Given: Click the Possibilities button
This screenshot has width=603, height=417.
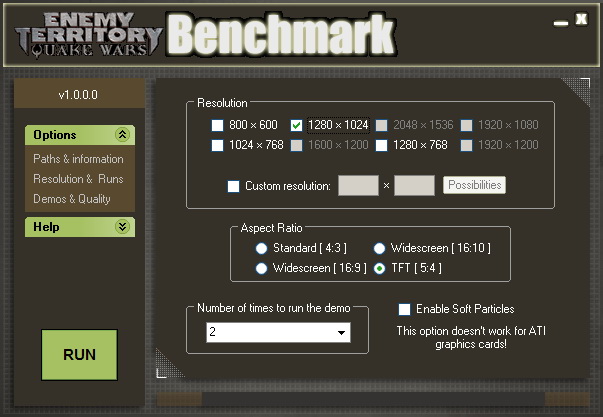Looking at the screenshot, I should (474, 185).
